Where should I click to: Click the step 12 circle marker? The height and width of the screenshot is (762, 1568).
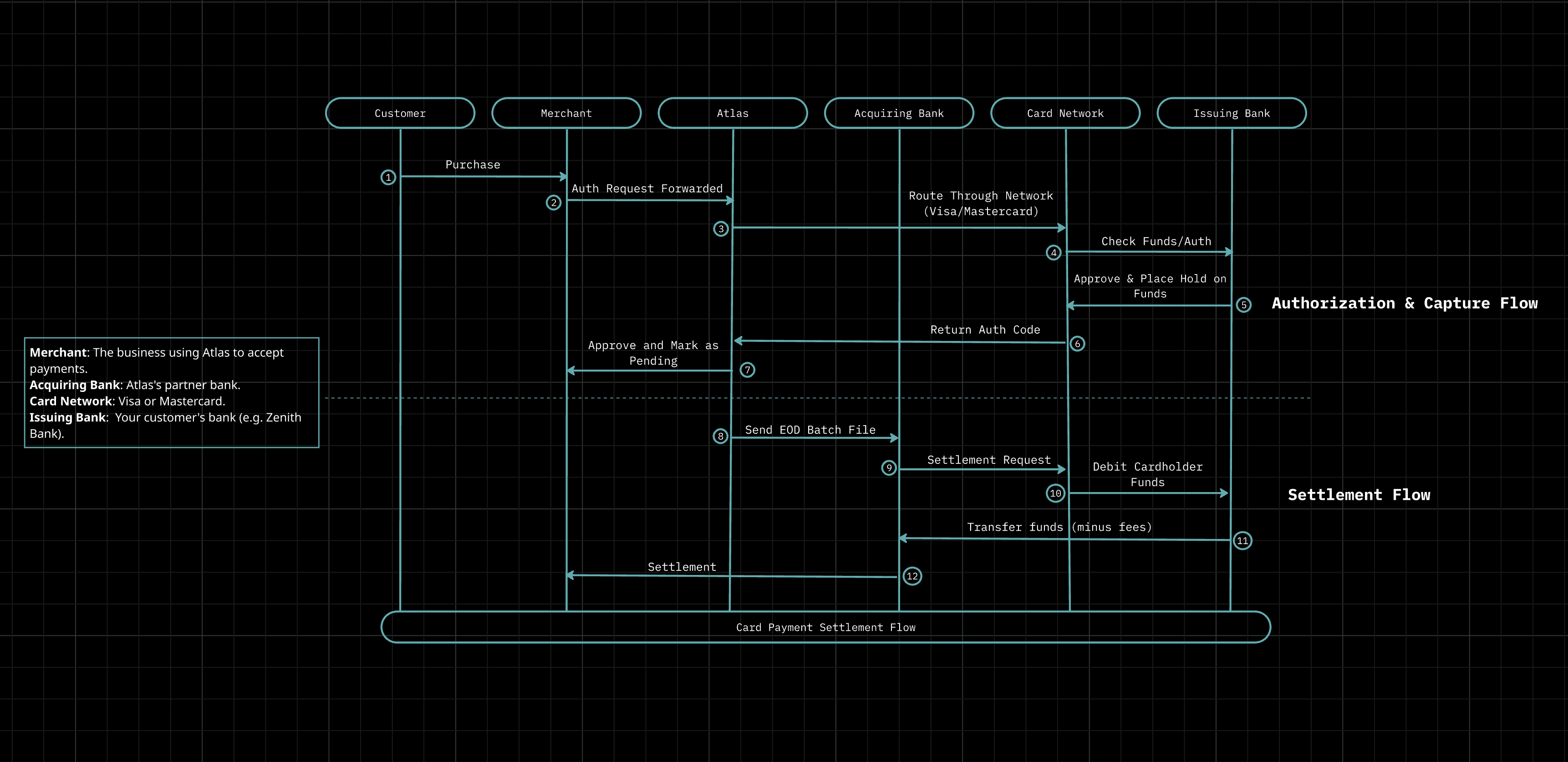point(912,576)
